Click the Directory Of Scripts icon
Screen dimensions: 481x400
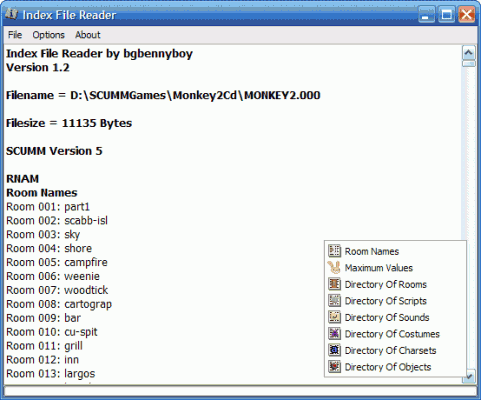point(334,301)
